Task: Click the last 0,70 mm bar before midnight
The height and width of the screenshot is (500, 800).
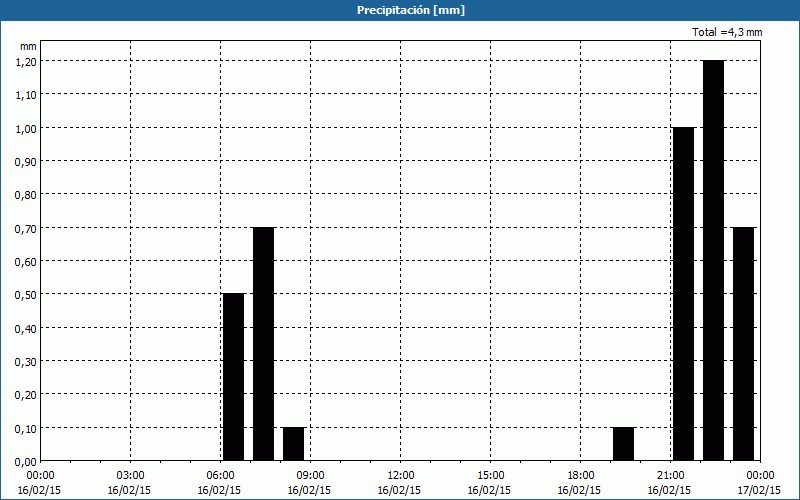Action: (744, 344)
